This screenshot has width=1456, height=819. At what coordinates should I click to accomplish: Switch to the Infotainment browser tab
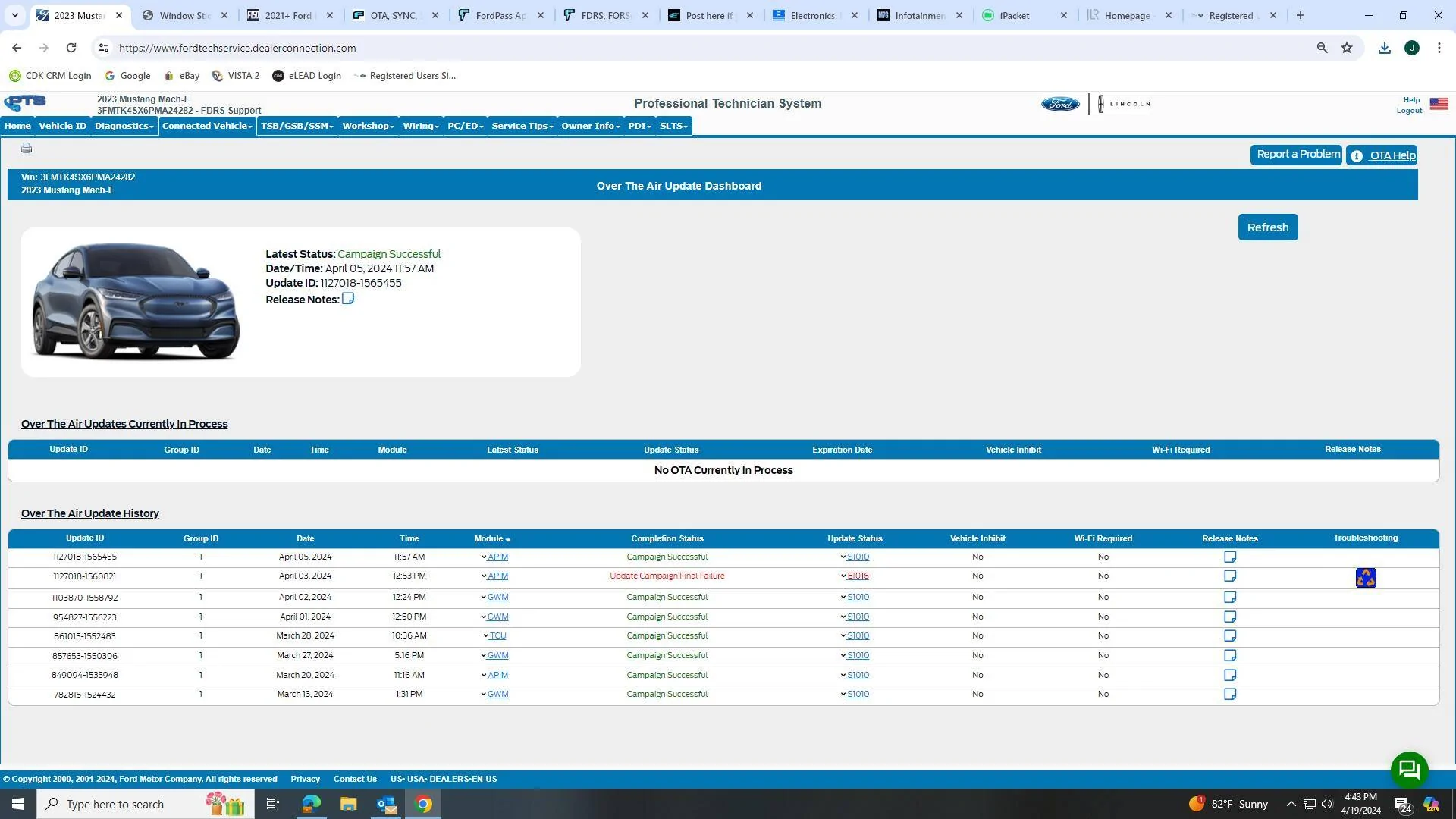[919, 15]
